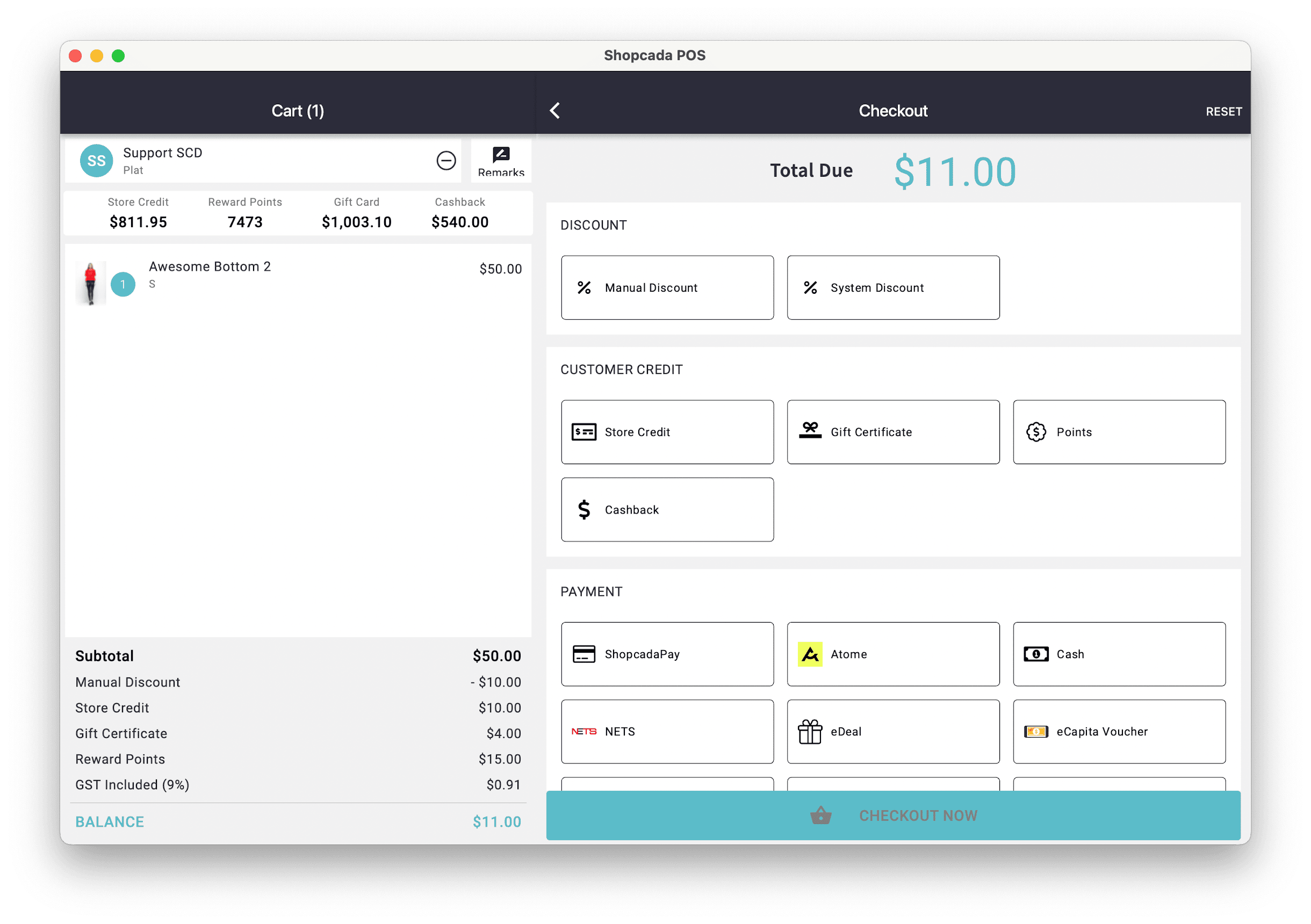The image size is (1311, 924).
Task: Open the Awesome Bottom 2 product thumbnail
Action: (x=90, y=284)
